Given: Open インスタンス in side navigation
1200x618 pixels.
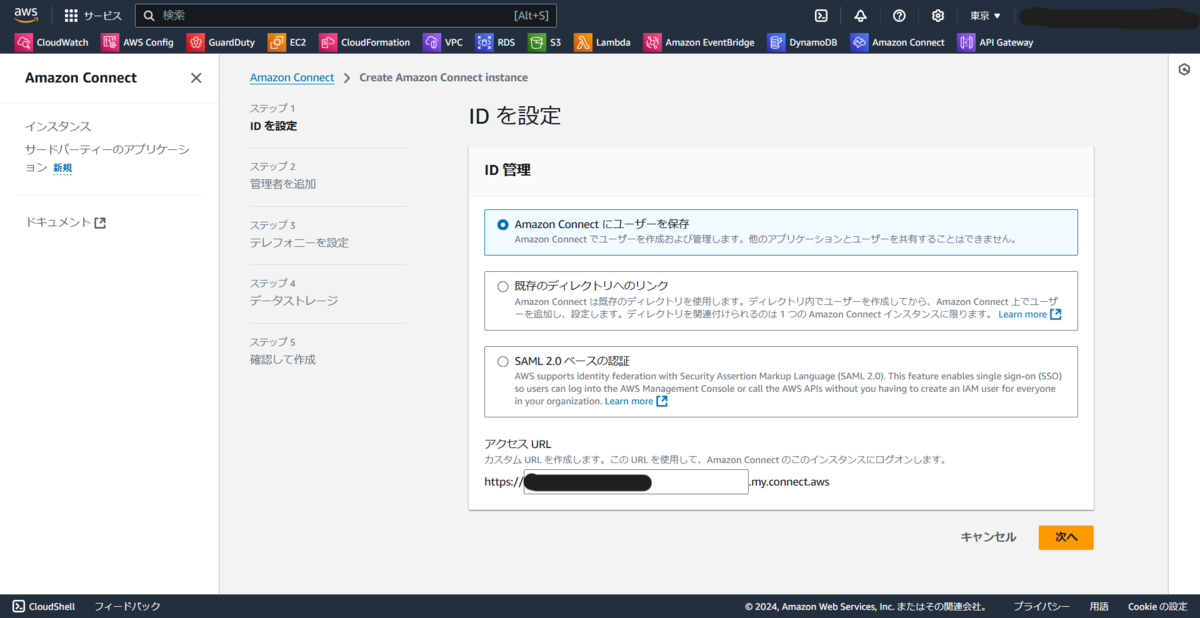Looking at the screenshot, I should (x=58, y=127).
